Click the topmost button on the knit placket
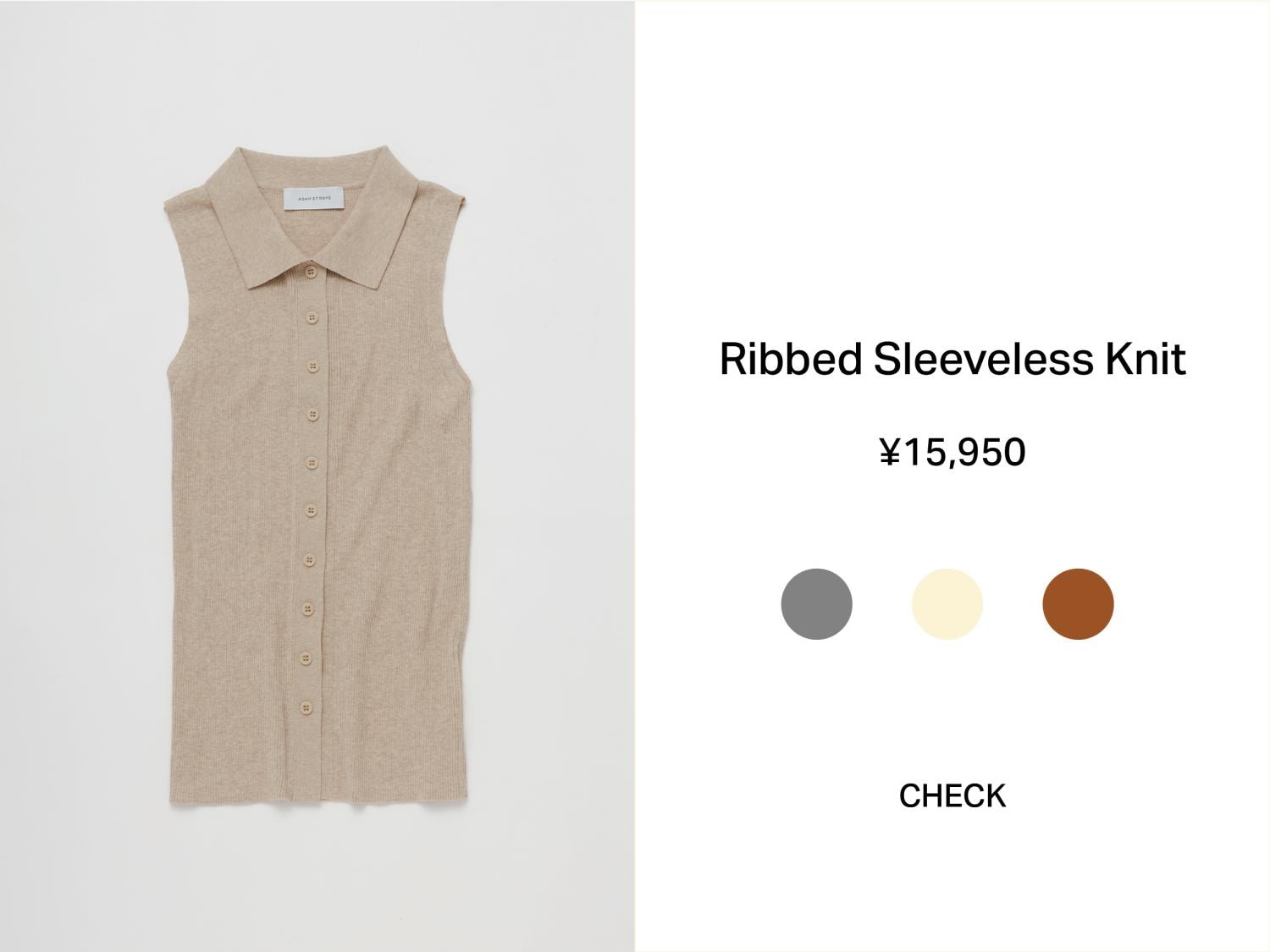This screenshot has height=952, width=1270. [x=311, y=272]
